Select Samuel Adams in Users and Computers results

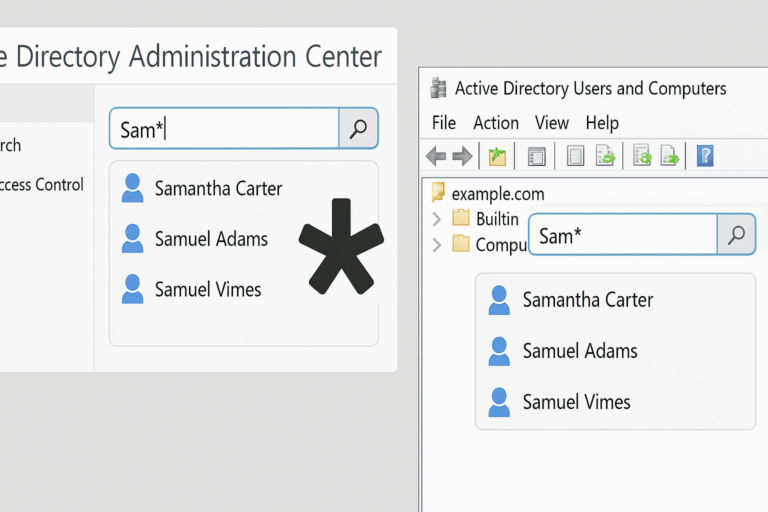pyautogui.click(x=580, y=351)
